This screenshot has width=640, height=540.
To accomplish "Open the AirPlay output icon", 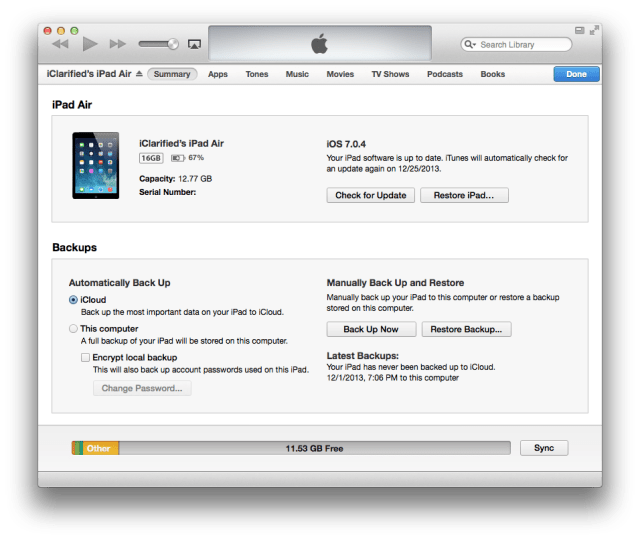I will [x=194, y=44].
